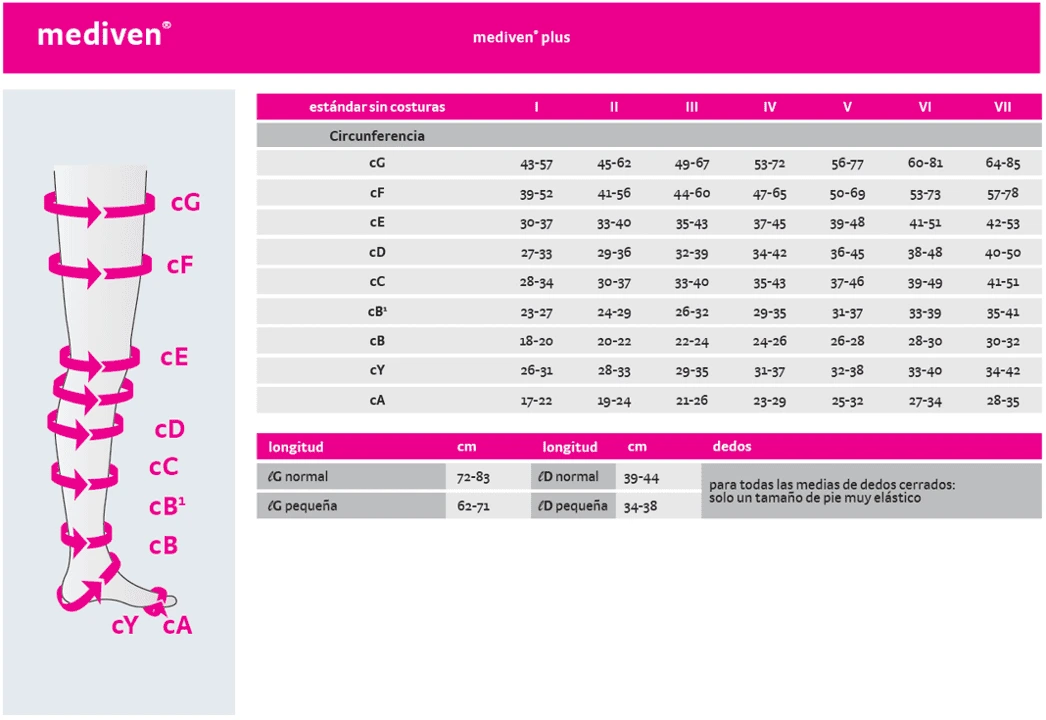
Task: Select size column header I
Action: [536, 107]
